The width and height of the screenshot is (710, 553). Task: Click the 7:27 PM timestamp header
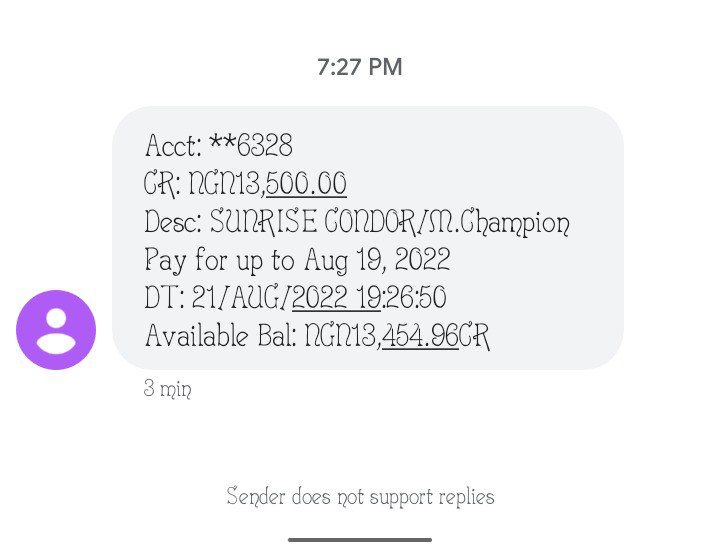[360, 67]
